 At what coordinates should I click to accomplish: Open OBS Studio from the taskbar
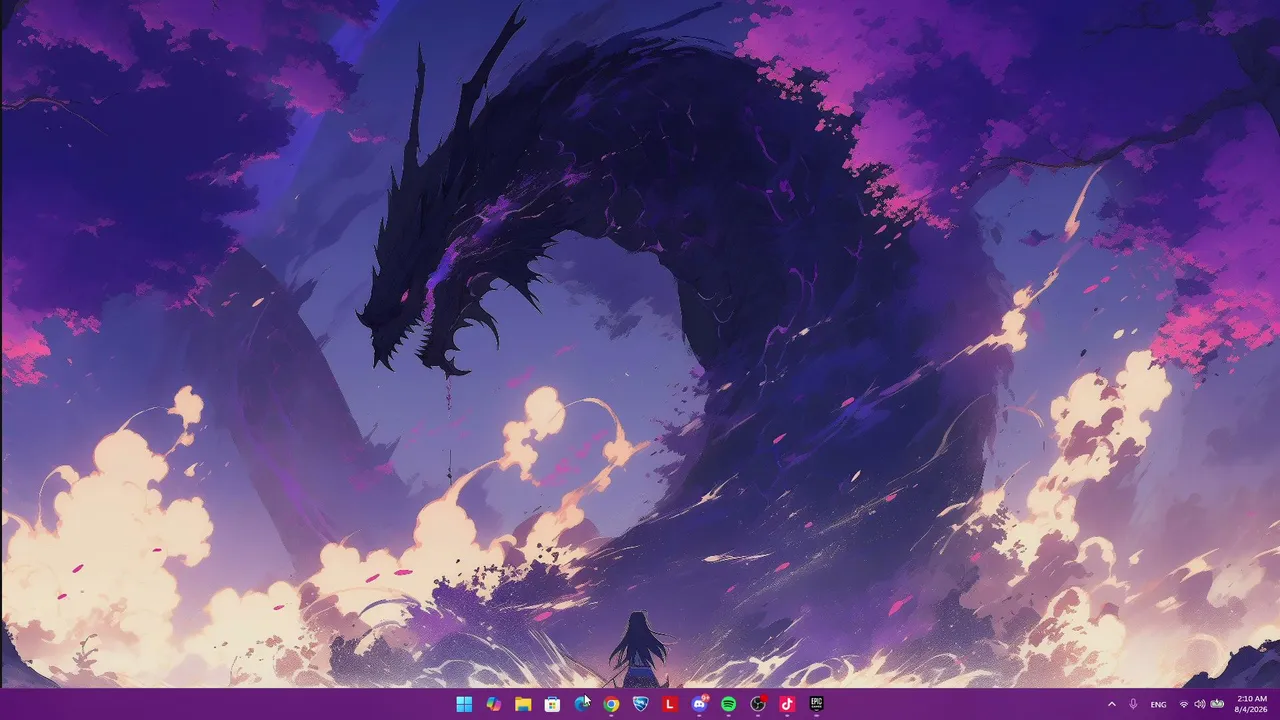[x=758, y=704]
